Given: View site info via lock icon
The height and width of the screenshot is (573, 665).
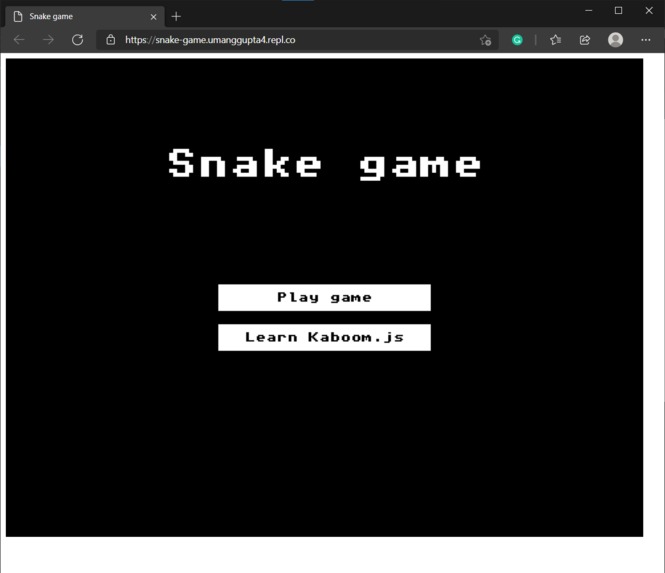Looking at the screenshot, I should pyautogui.click(x=111, y=40).
